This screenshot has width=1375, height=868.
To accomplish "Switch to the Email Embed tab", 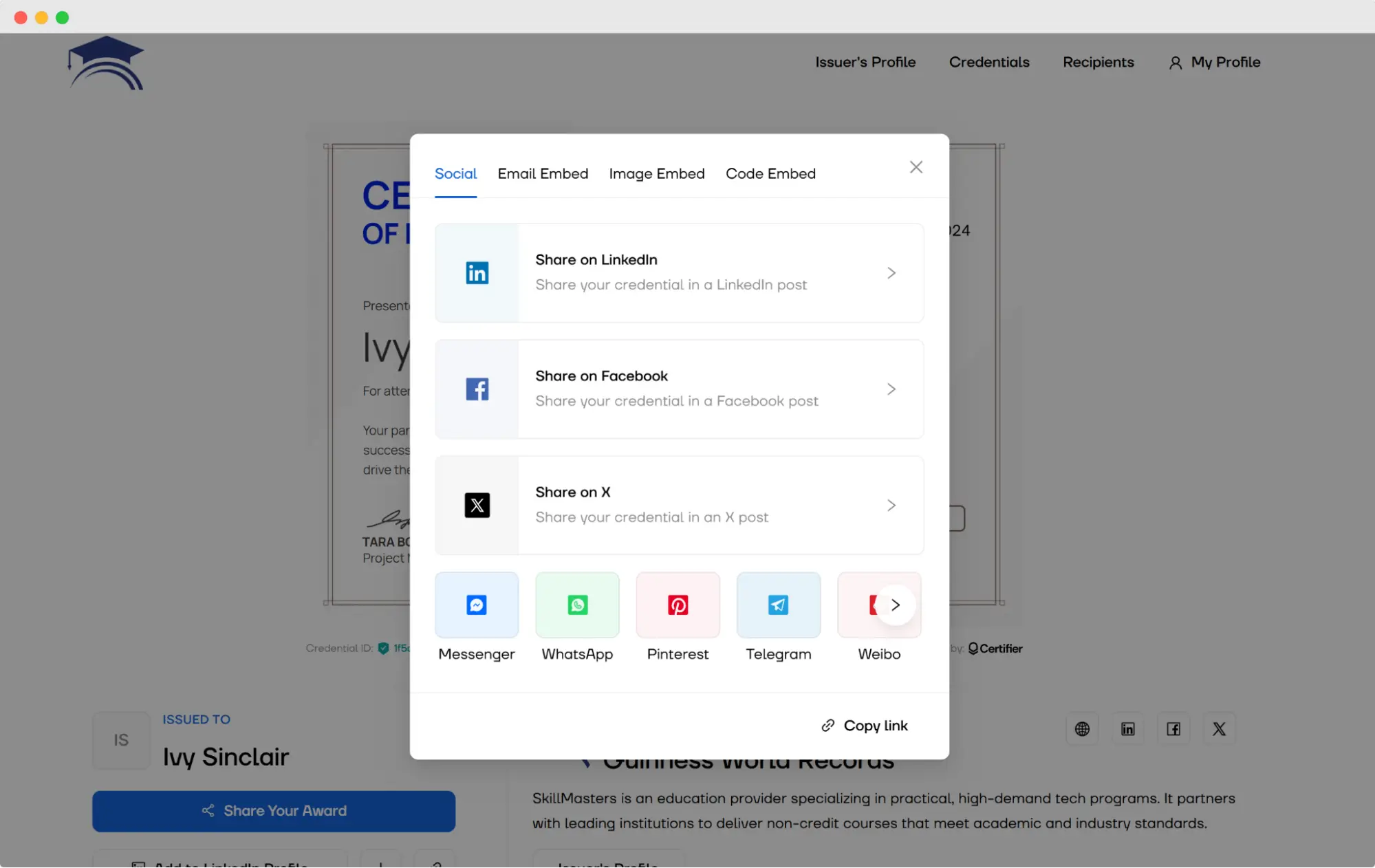I will 543,174.
